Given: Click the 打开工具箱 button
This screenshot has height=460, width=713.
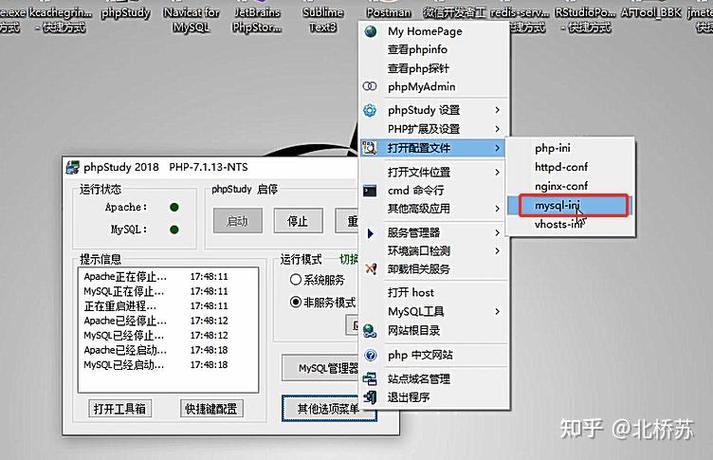Looking at the screenshot, I should [120, 409].
